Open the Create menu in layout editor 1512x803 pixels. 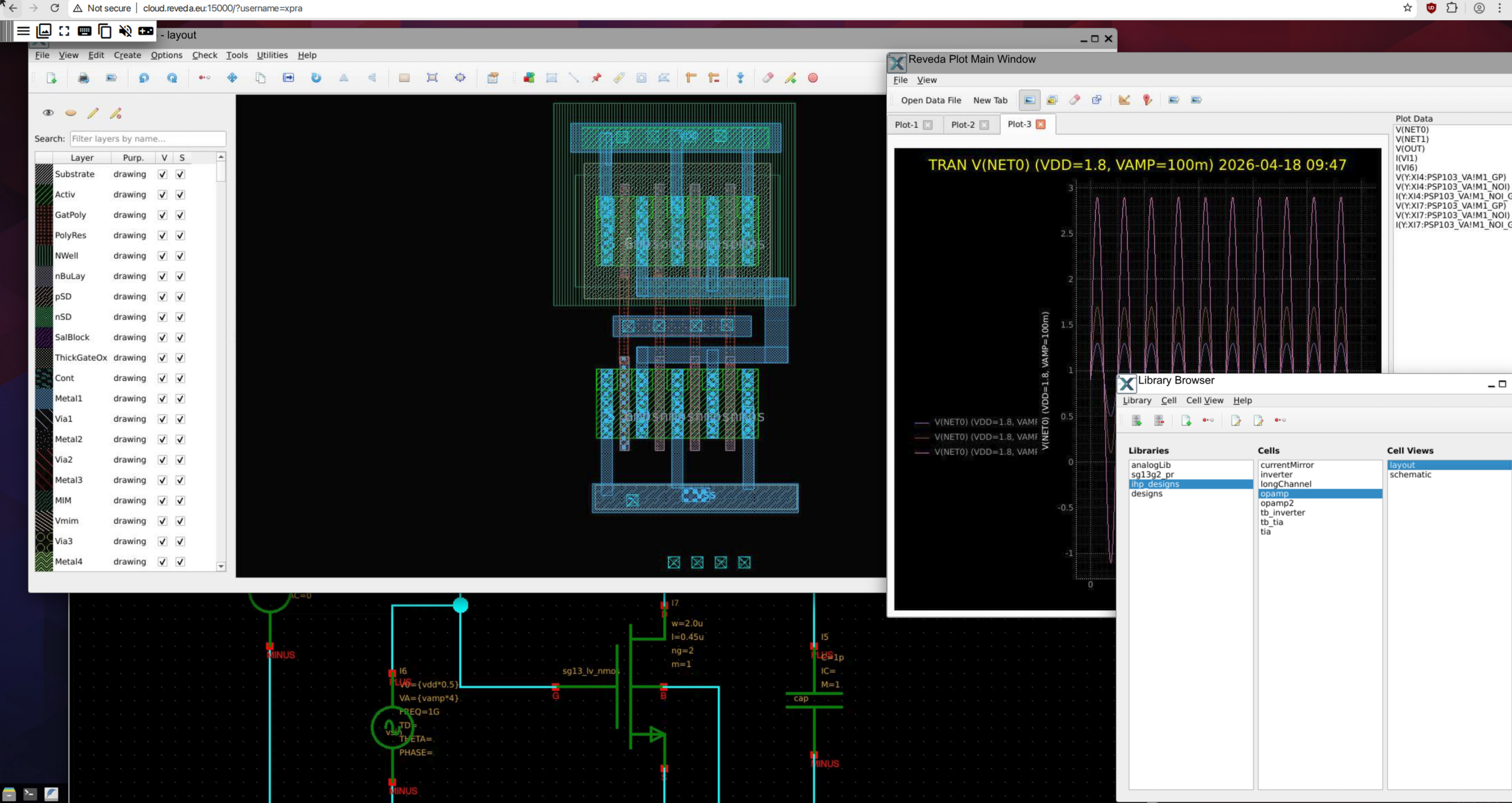[x=127, y=55]
